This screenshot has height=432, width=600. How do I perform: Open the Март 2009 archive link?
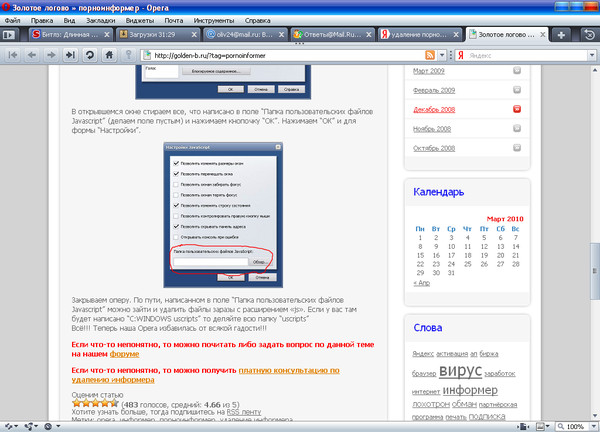[429, 71]
